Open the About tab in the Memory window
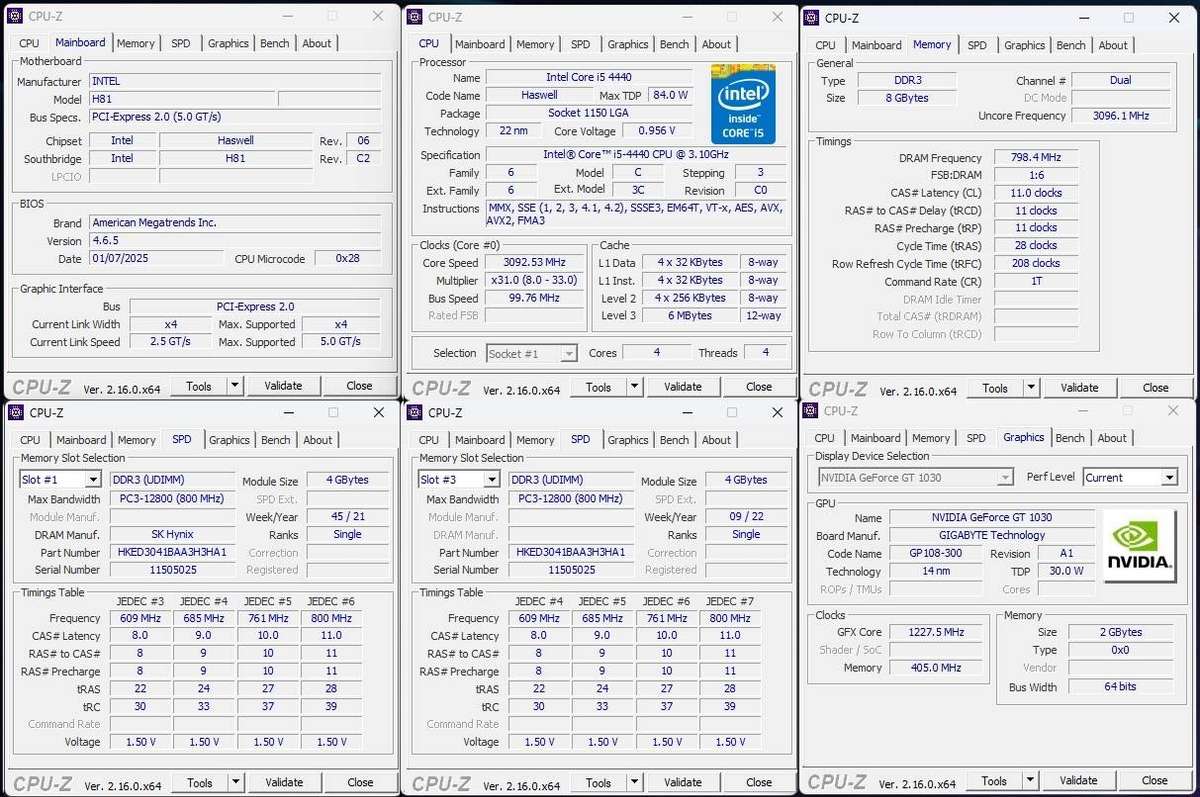1200x797 pixels. (1113, 45)
